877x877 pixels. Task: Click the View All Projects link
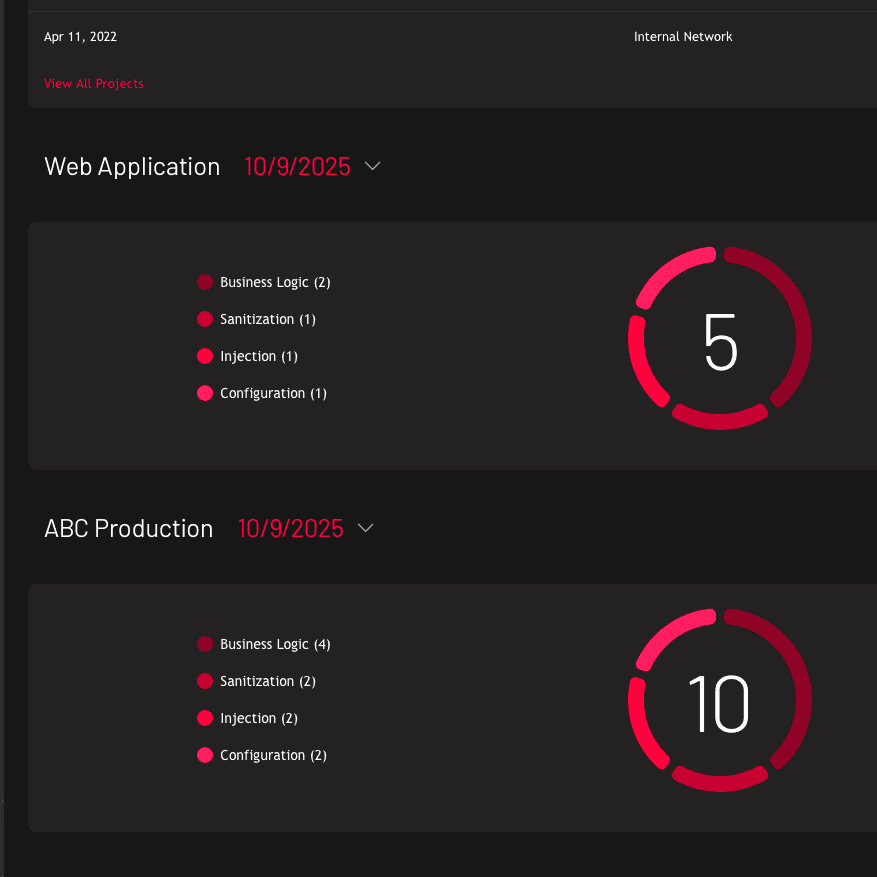tap(93, 84)
